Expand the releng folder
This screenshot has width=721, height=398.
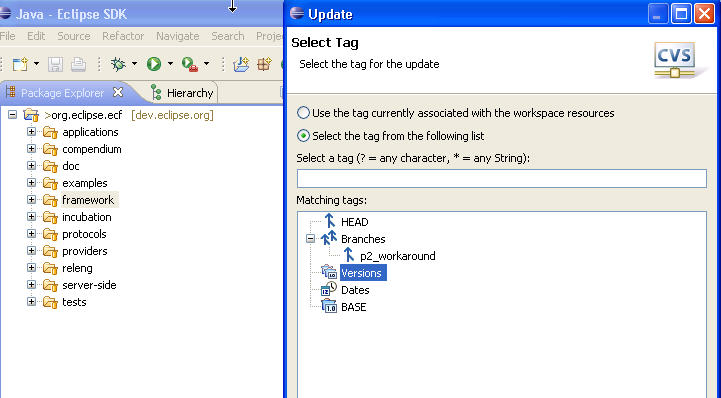(31, 268)
